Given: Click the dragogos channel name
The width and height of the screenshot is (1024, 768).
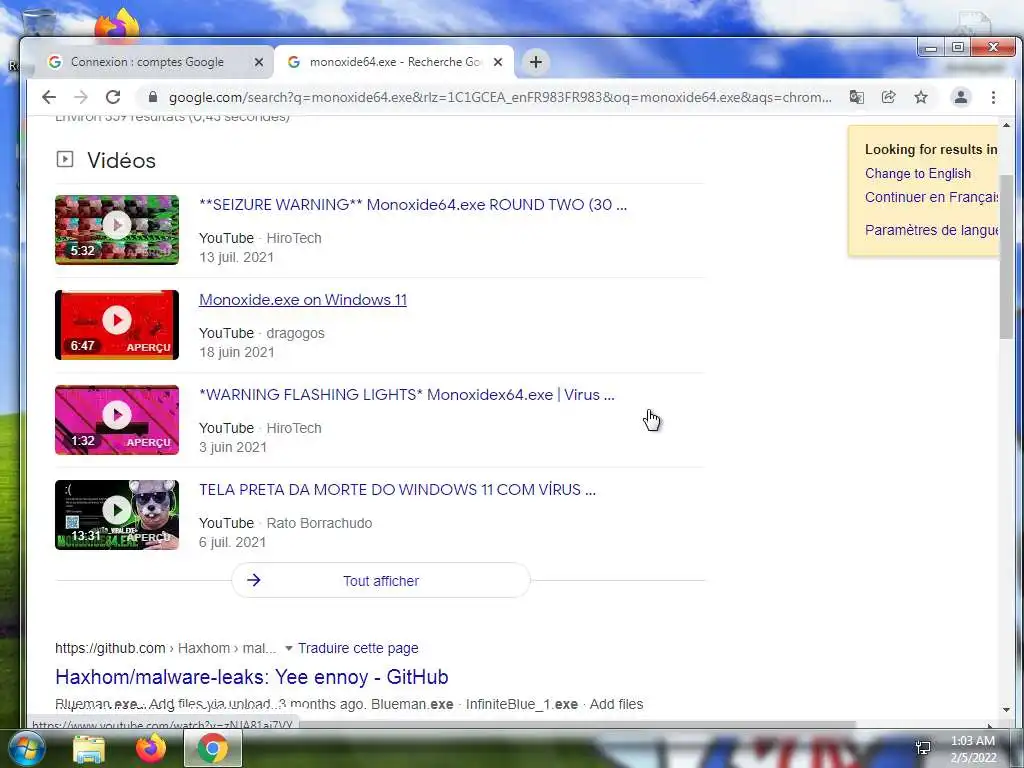Looking at the screenshot, I should tap(295, 333).
